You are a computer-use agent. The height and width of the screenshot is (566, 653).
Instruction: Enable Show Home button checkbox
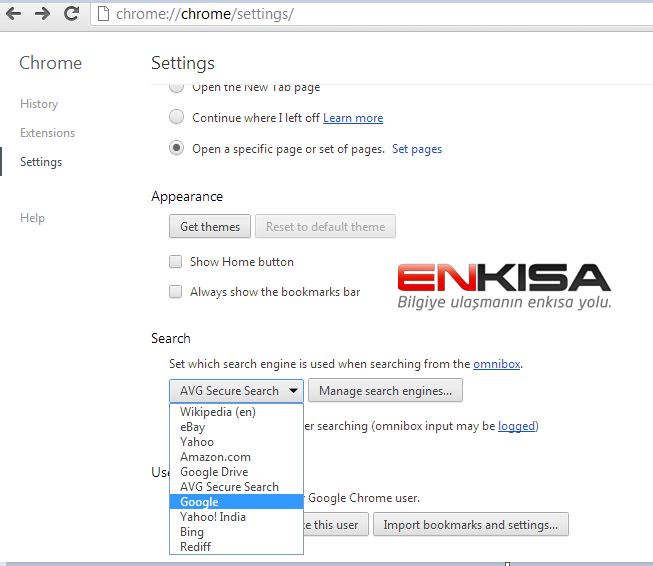pyautogui.click(x=175, y=262)
